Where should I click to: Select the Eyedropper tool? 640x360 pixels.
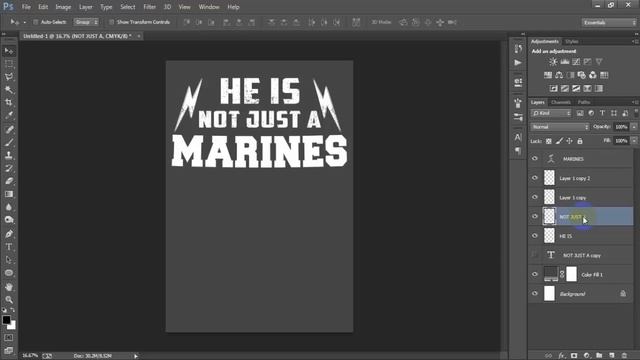(9, 115)
